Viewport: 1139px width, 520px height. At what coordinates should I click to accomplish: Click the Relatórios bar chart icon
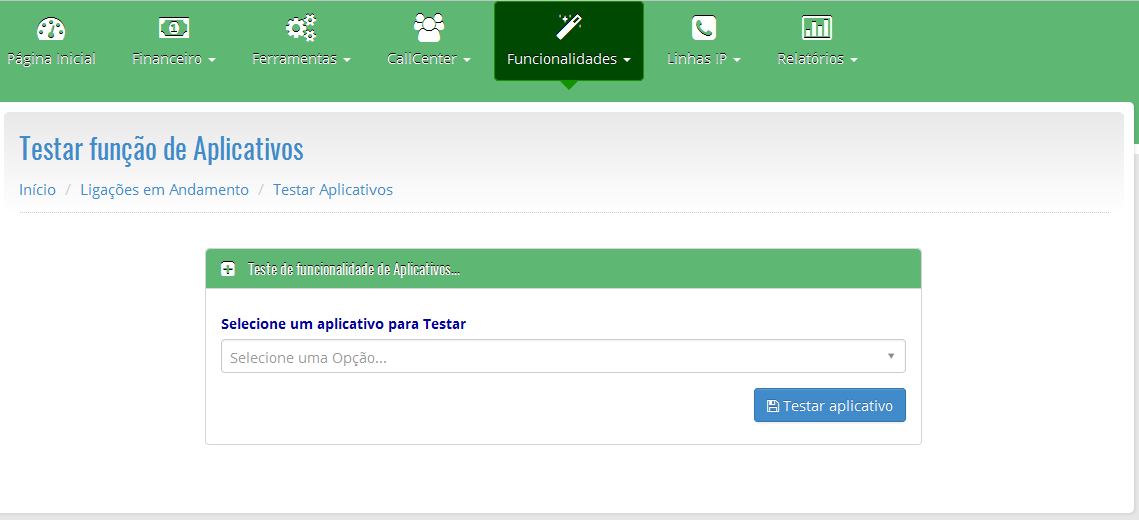coord(816,28)
